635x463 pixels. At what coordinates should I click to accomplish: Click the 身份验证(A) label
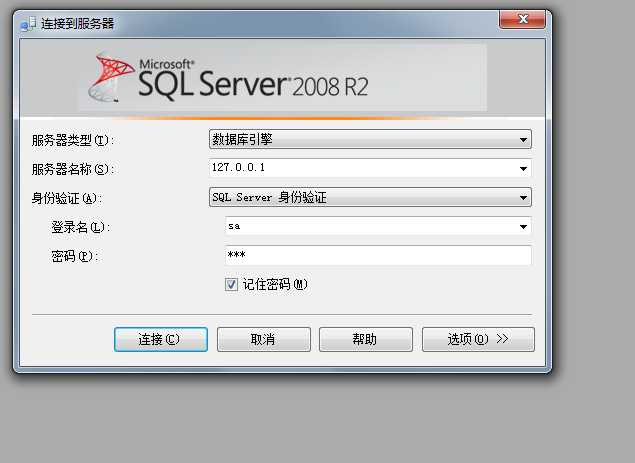66,198
